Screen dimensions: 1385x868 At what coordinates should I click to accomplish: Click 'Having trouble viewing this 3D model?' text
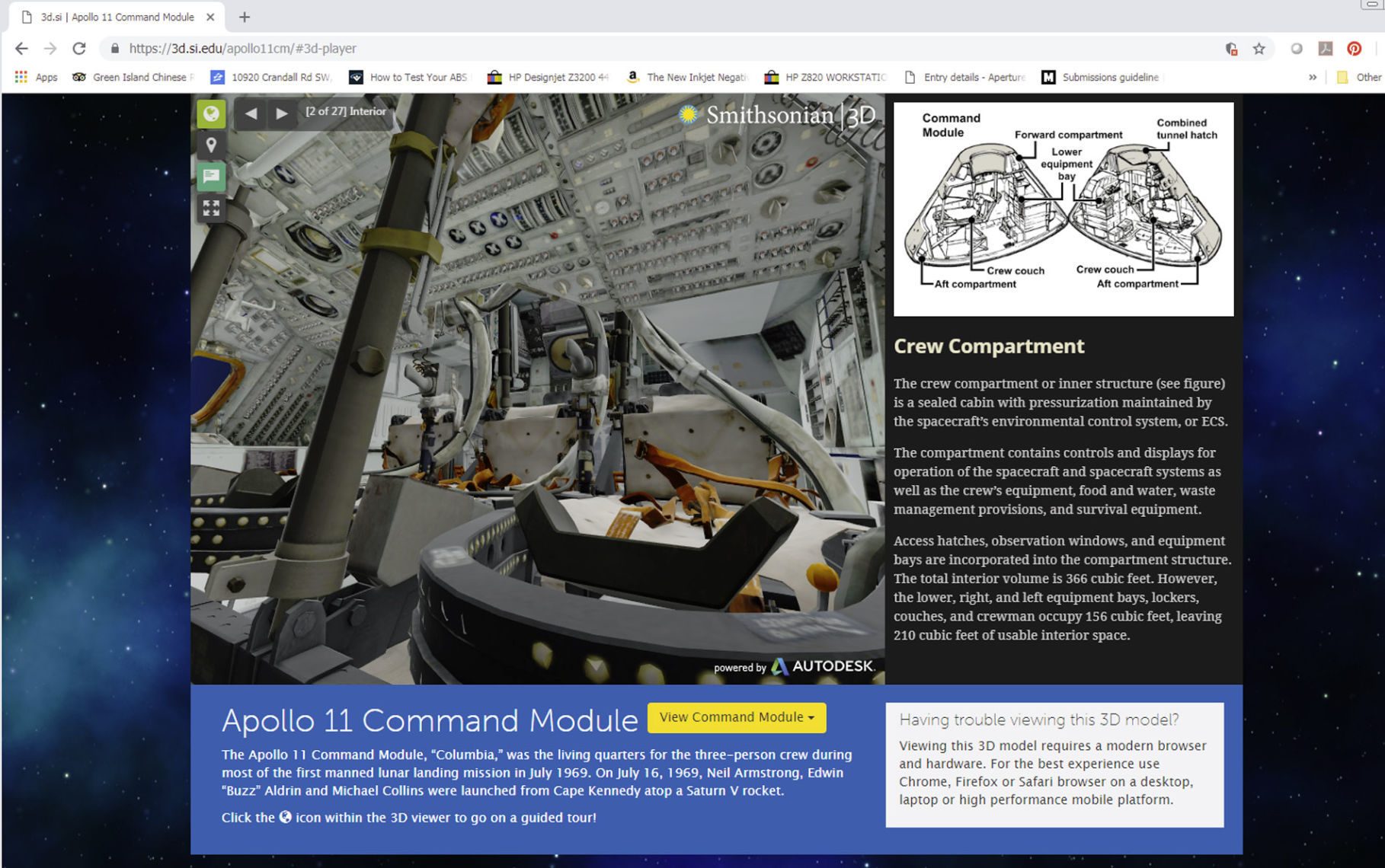pyautogui.click(x=1039, y=720)
